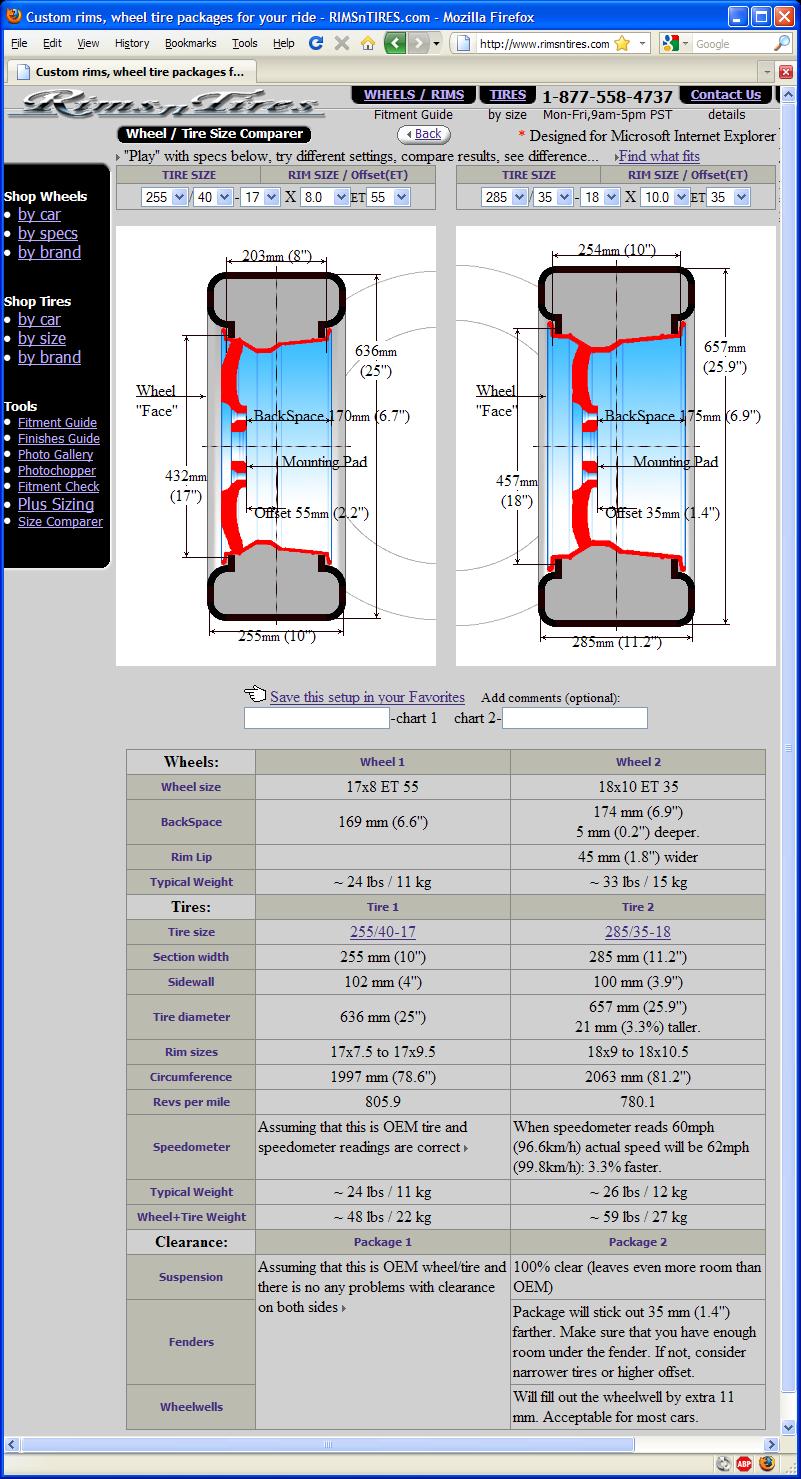Click the browser Reload icon
Image resolution: width=801 pixels, height=1479 pixels.
(x=317, y=43)
